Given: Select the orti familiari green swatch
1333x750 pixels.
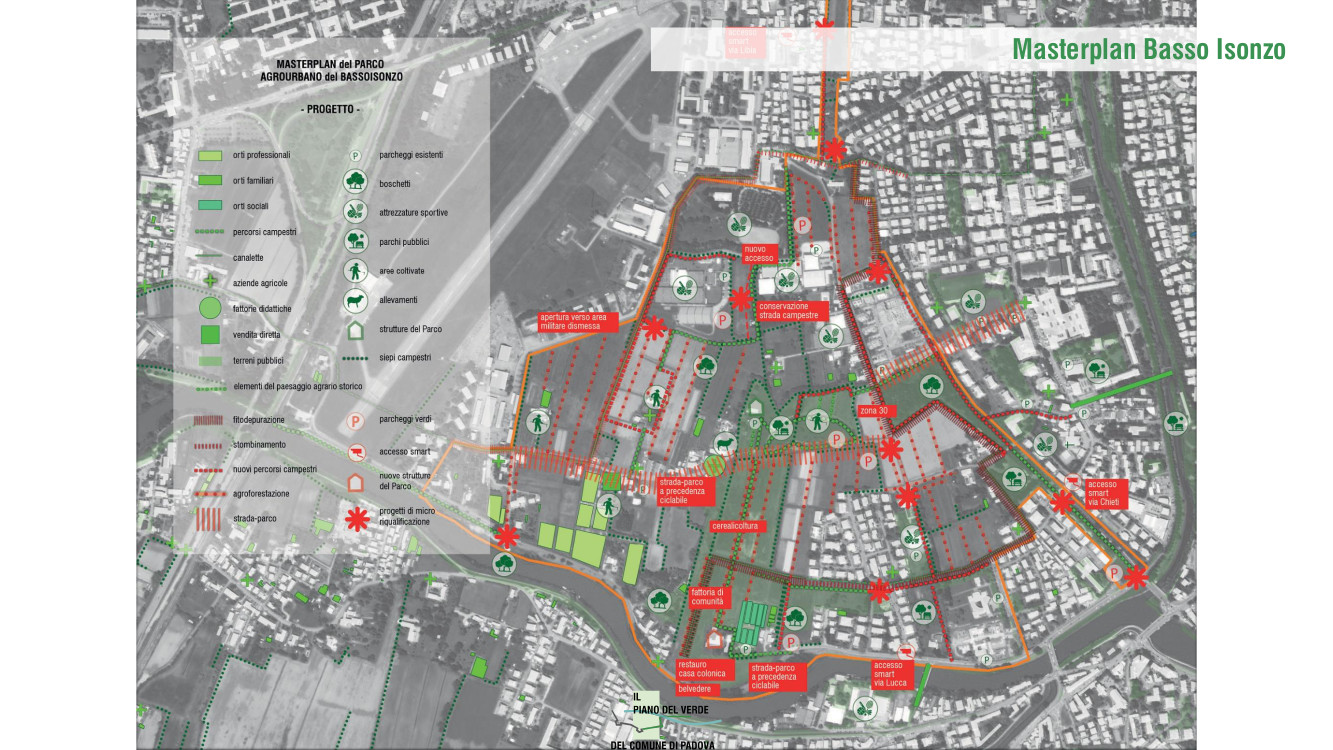Looking at the screenshot, I should click(x=210, y=181).
